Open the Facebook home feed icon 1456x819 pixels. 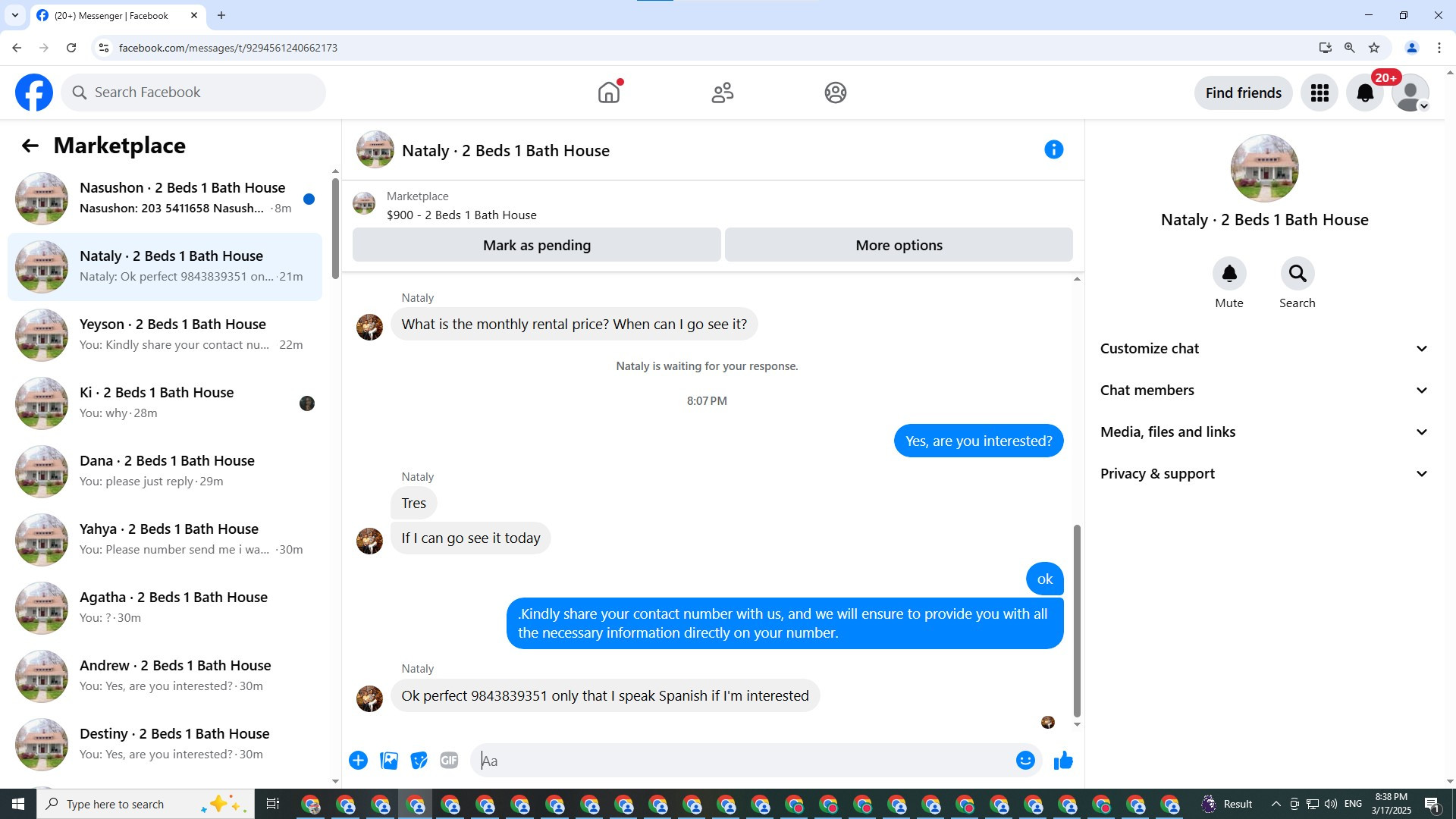click(x=609, y=93)
